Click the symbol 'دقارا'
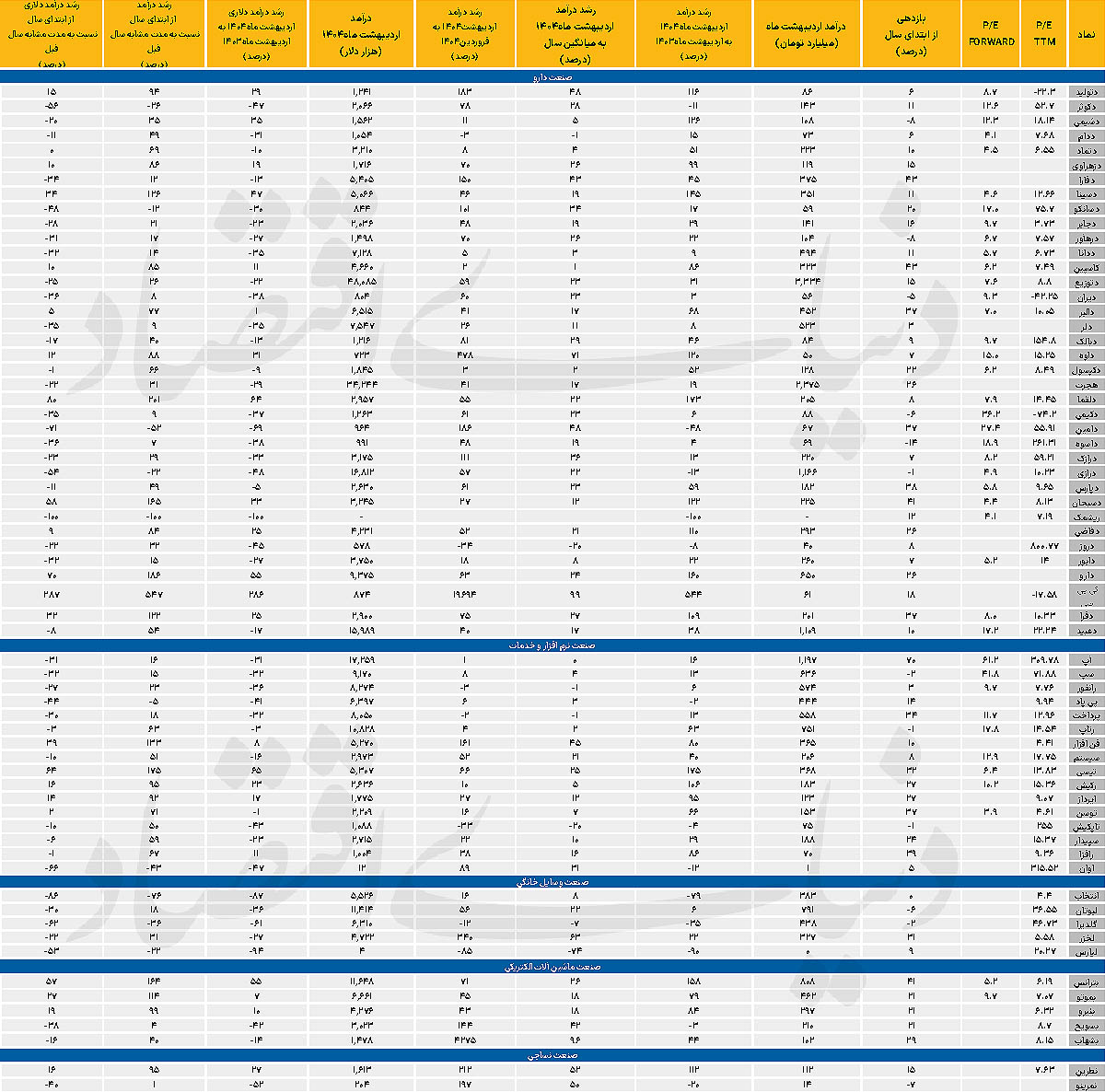Image resolution: width=1105 pixels, height=1092 pixels. 1086,180
